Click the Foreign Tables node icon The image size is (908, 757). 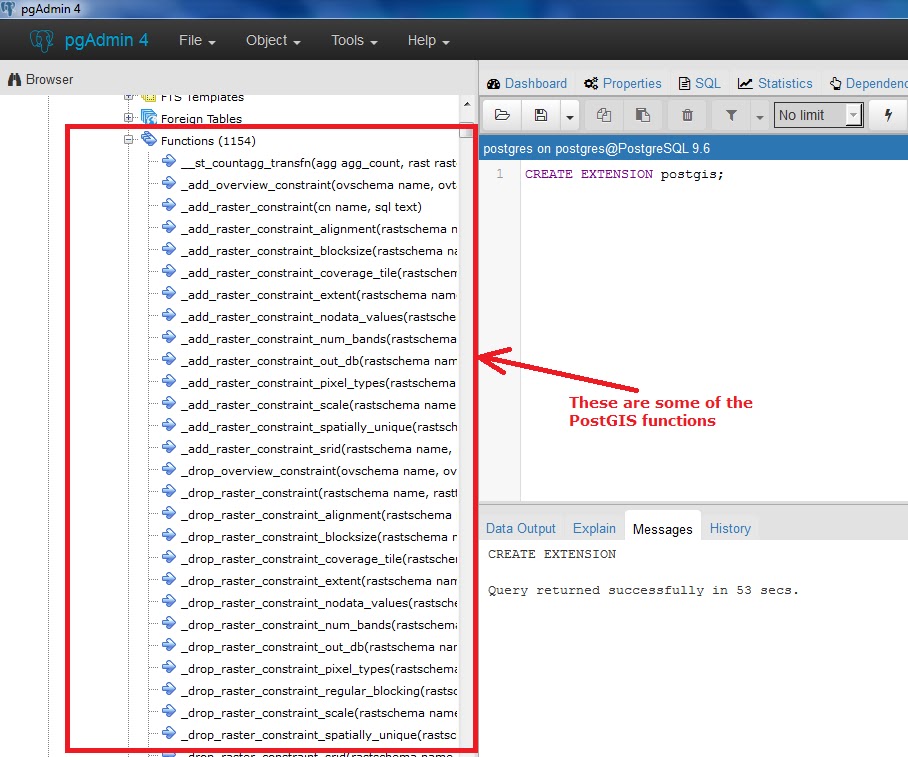click(149, 117)
